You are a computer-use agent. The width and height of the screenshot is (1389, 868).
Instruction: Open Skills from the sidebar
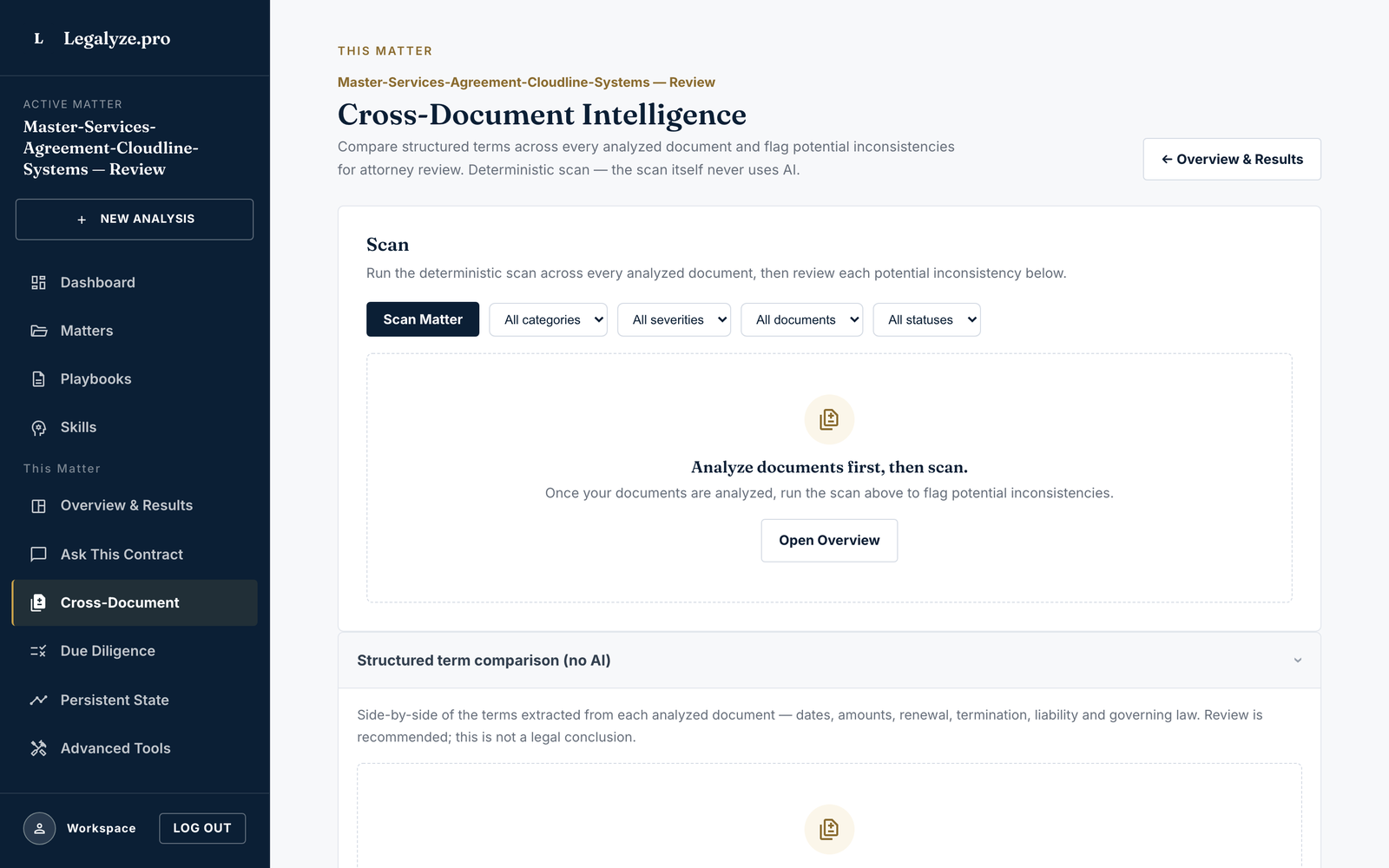coord(135,427)
